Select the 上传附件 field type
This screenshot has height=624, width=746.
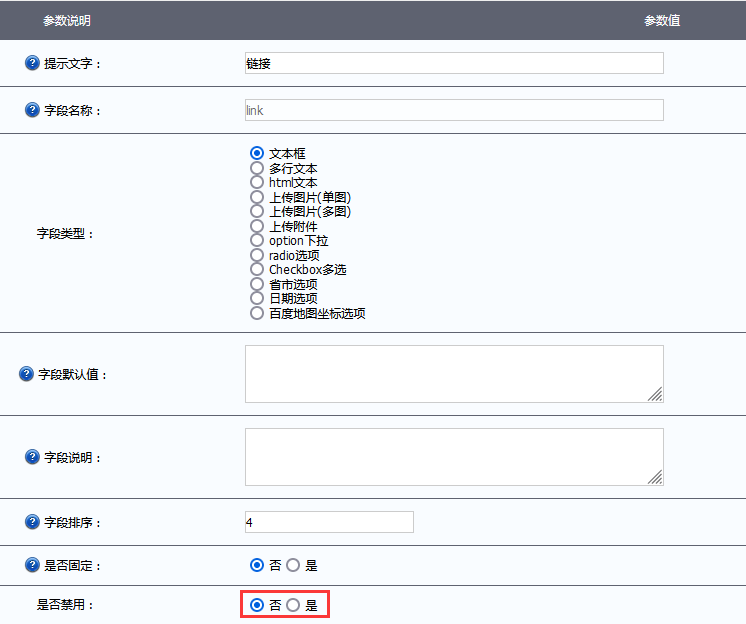coord(257,227)
